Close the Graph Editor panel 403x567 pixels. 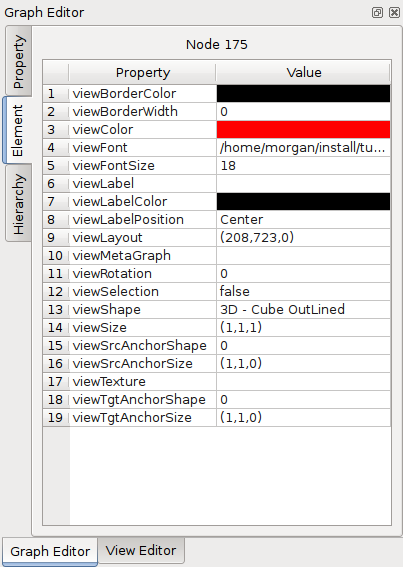point(394,12)
